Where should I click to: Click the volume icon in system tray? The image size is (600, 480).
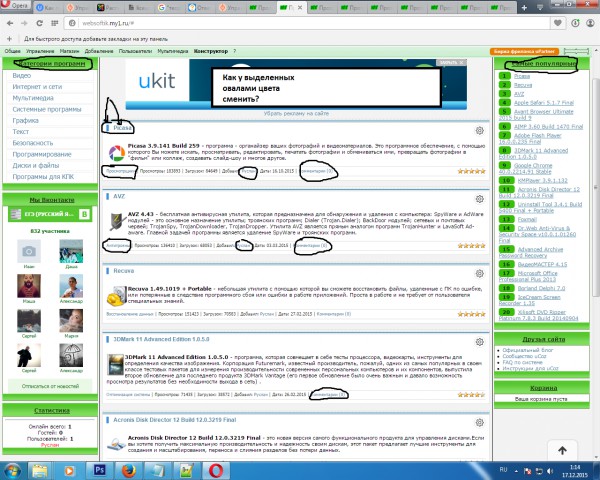(x=550, y=471)
